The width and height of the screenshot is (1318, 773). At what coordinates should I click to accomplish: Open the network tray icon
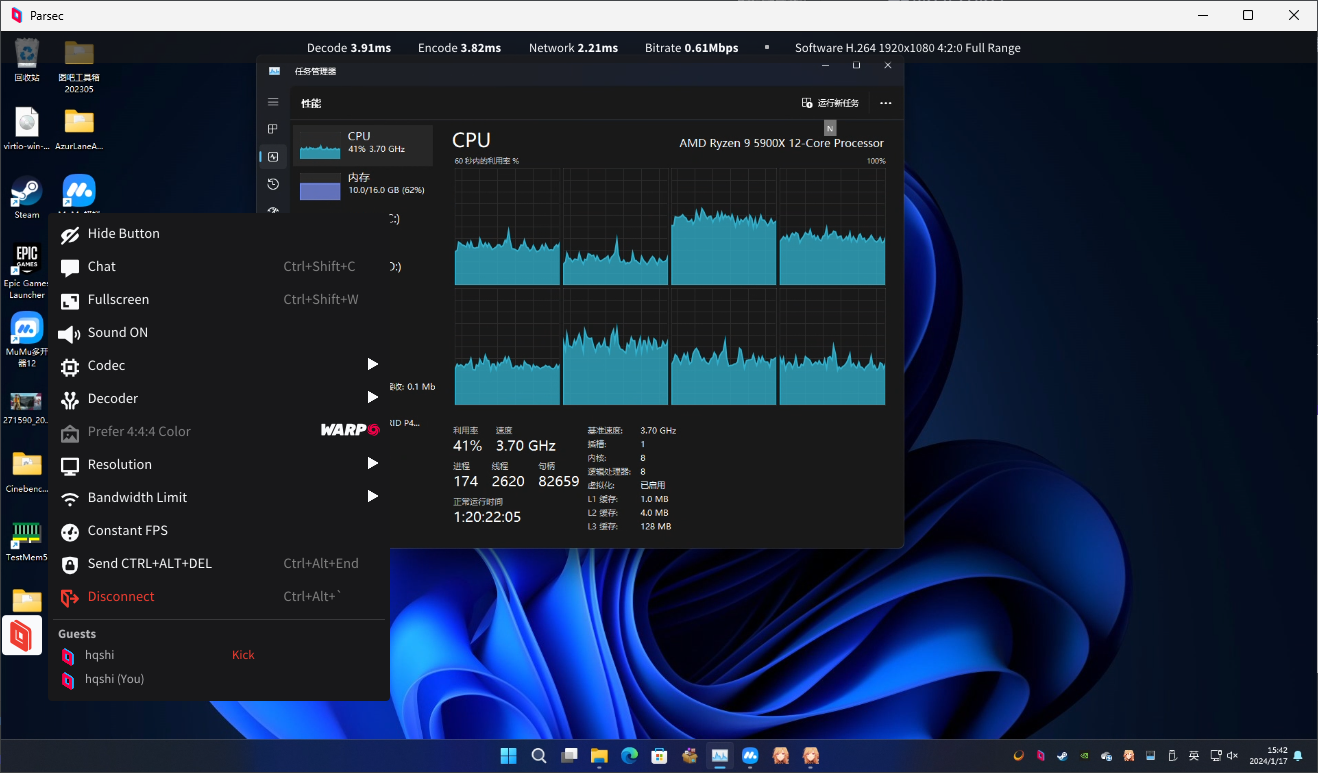pos(1215,756)
